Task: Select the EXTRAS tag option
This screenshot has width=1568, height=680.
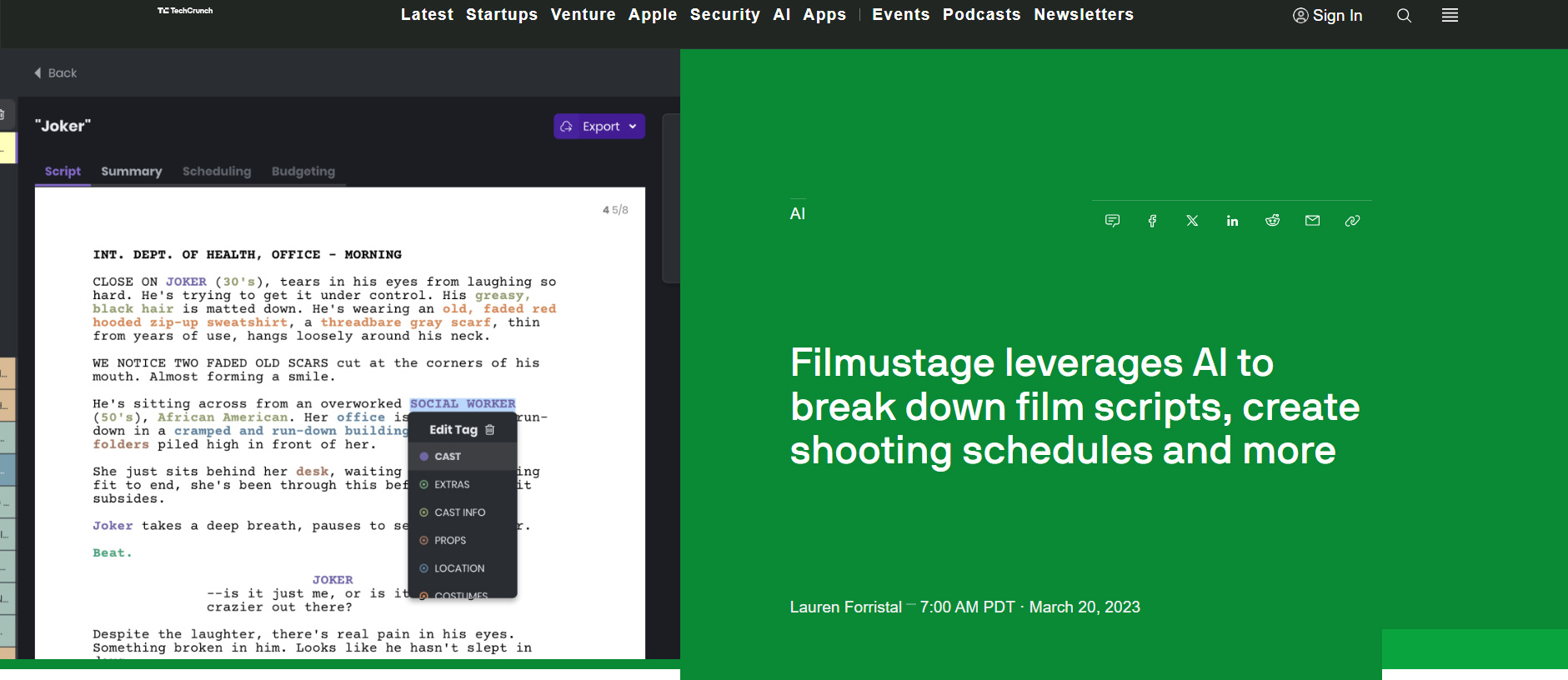Action: click(463, 485)
